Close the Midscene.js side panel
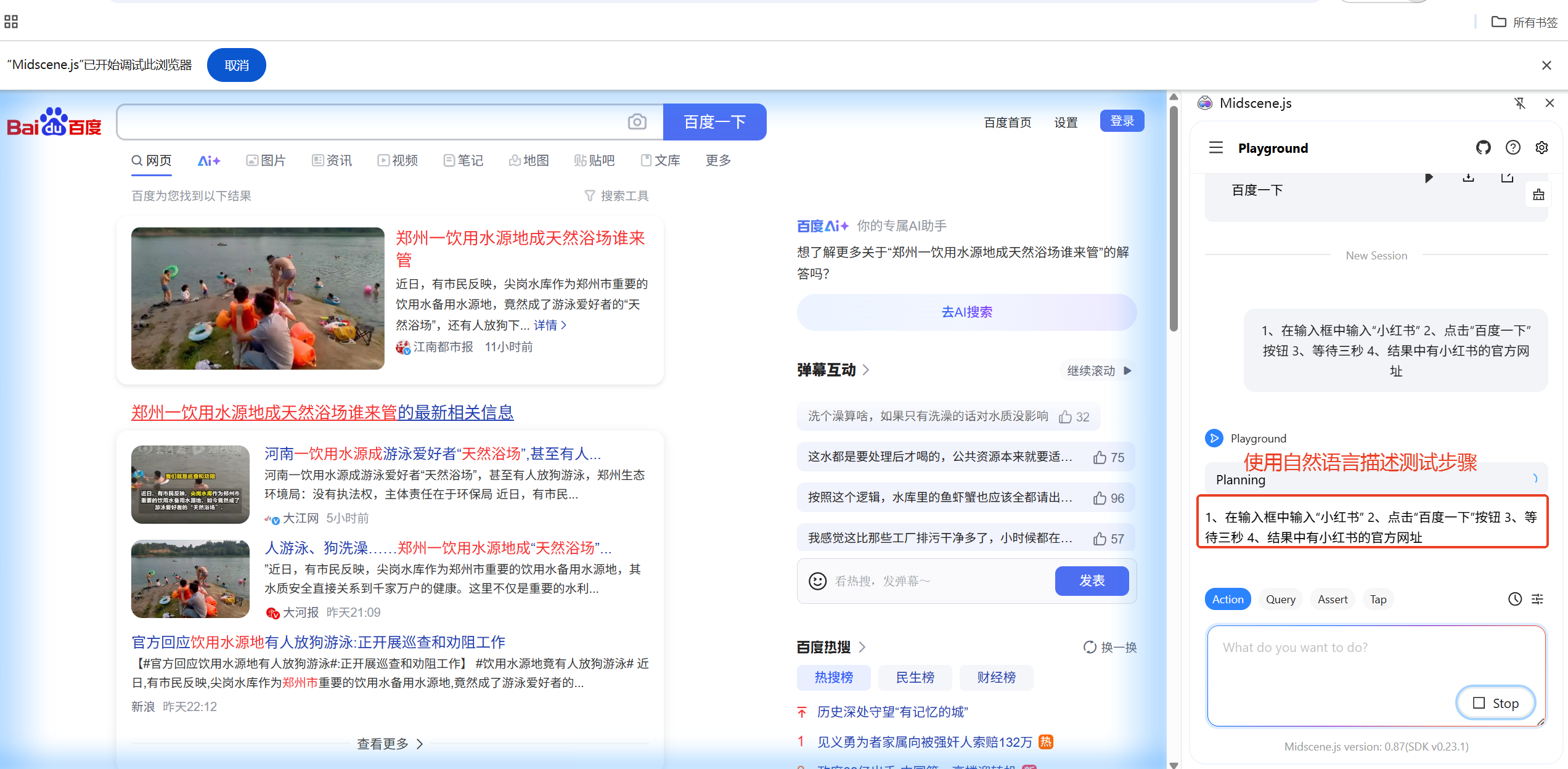The image size is (1568, 769). [x=1550, y=103]
